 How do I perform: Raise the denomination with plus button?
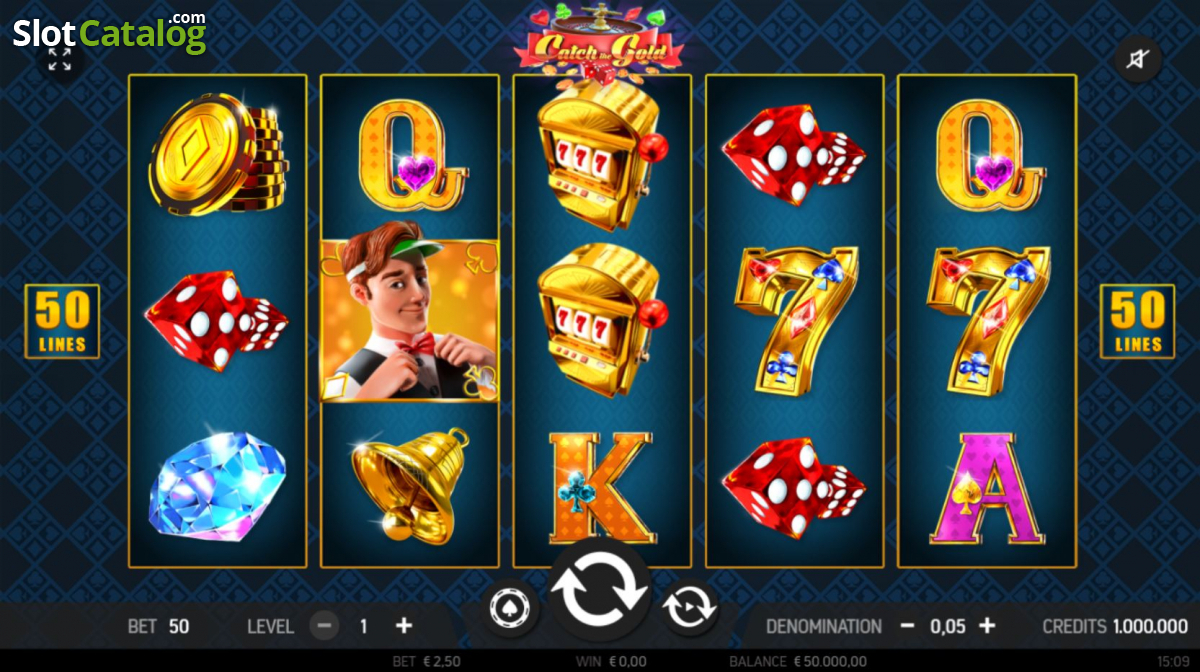(987, 626)
